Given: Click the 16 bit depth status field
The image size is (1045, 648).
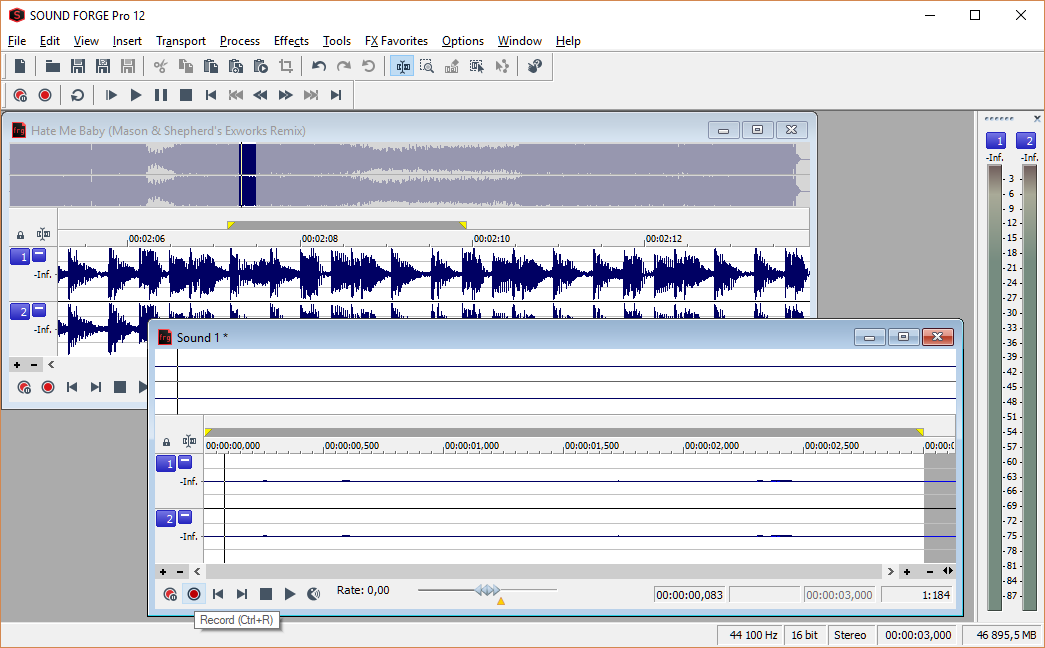Looking at the screenshot, I should click(x=804, y=635).
